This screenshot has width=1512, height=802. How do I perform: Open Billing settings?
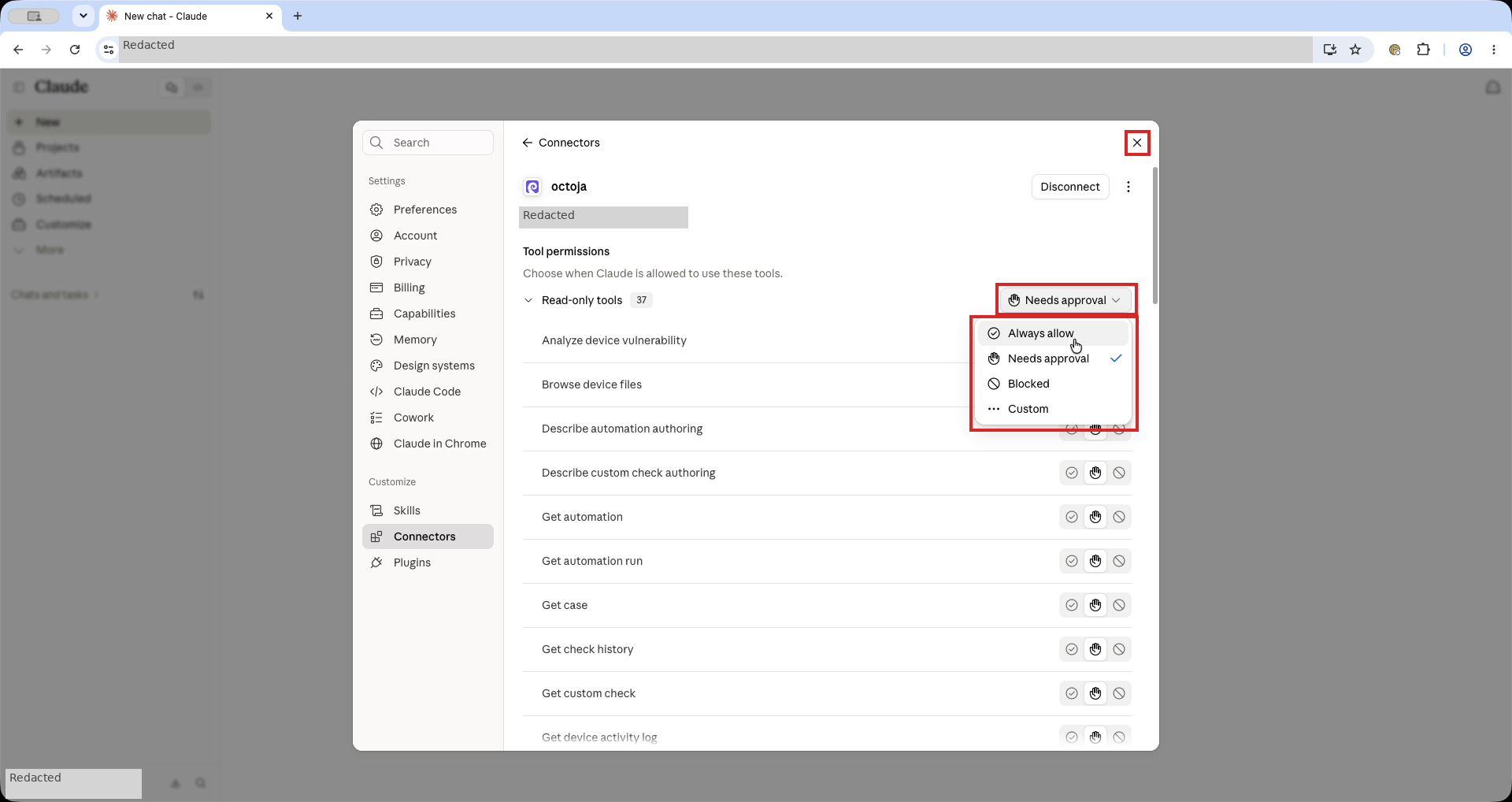point(428,288)
